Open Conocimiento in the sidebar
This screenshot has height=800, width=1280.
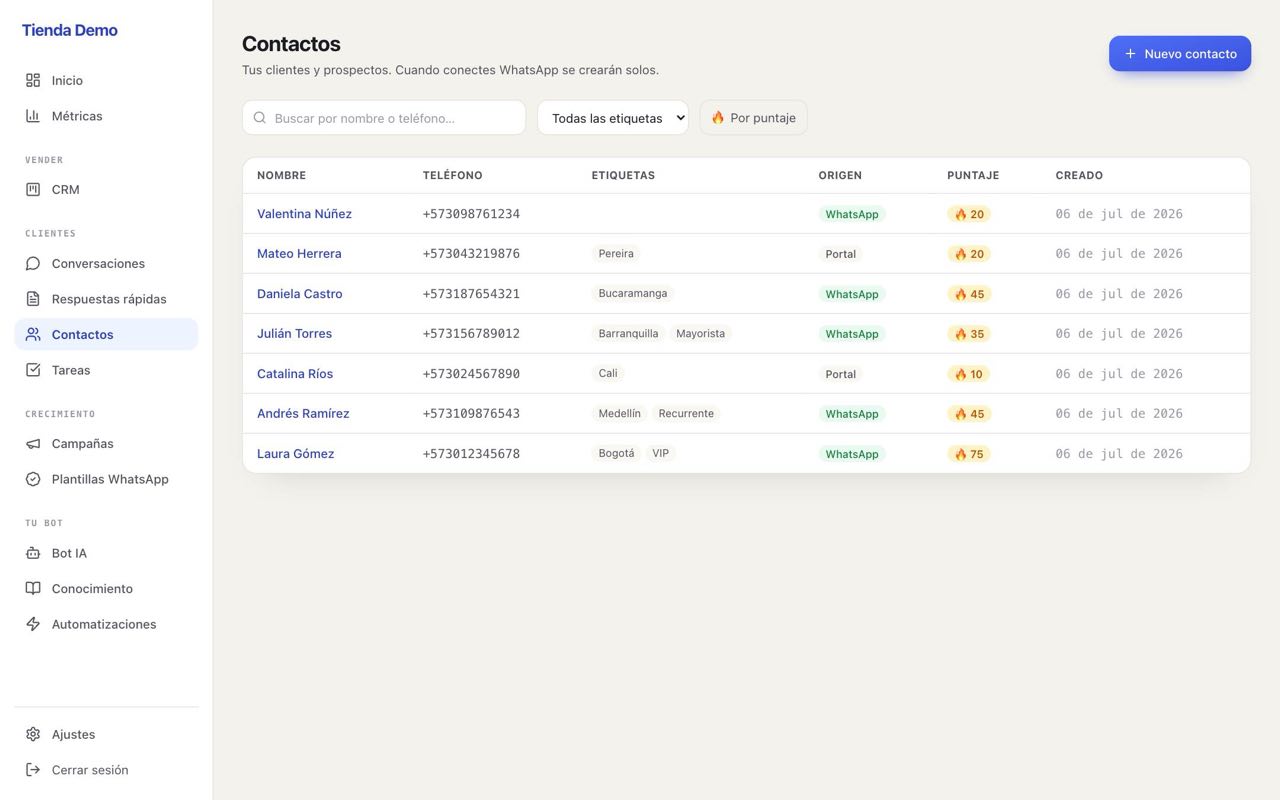[106, 588]
